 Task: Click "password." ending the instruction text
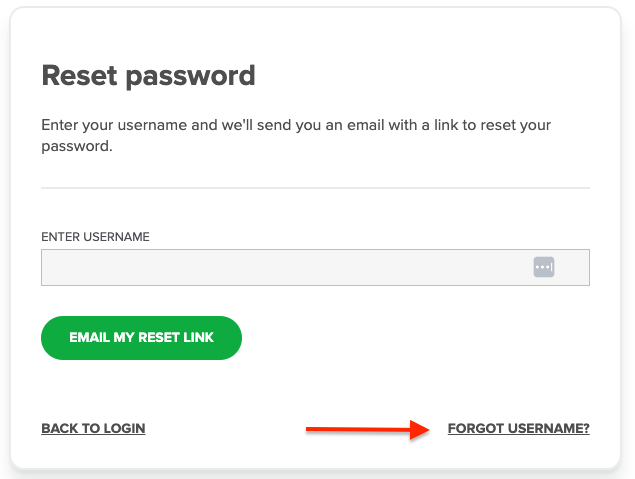click(x=76, y=145)
